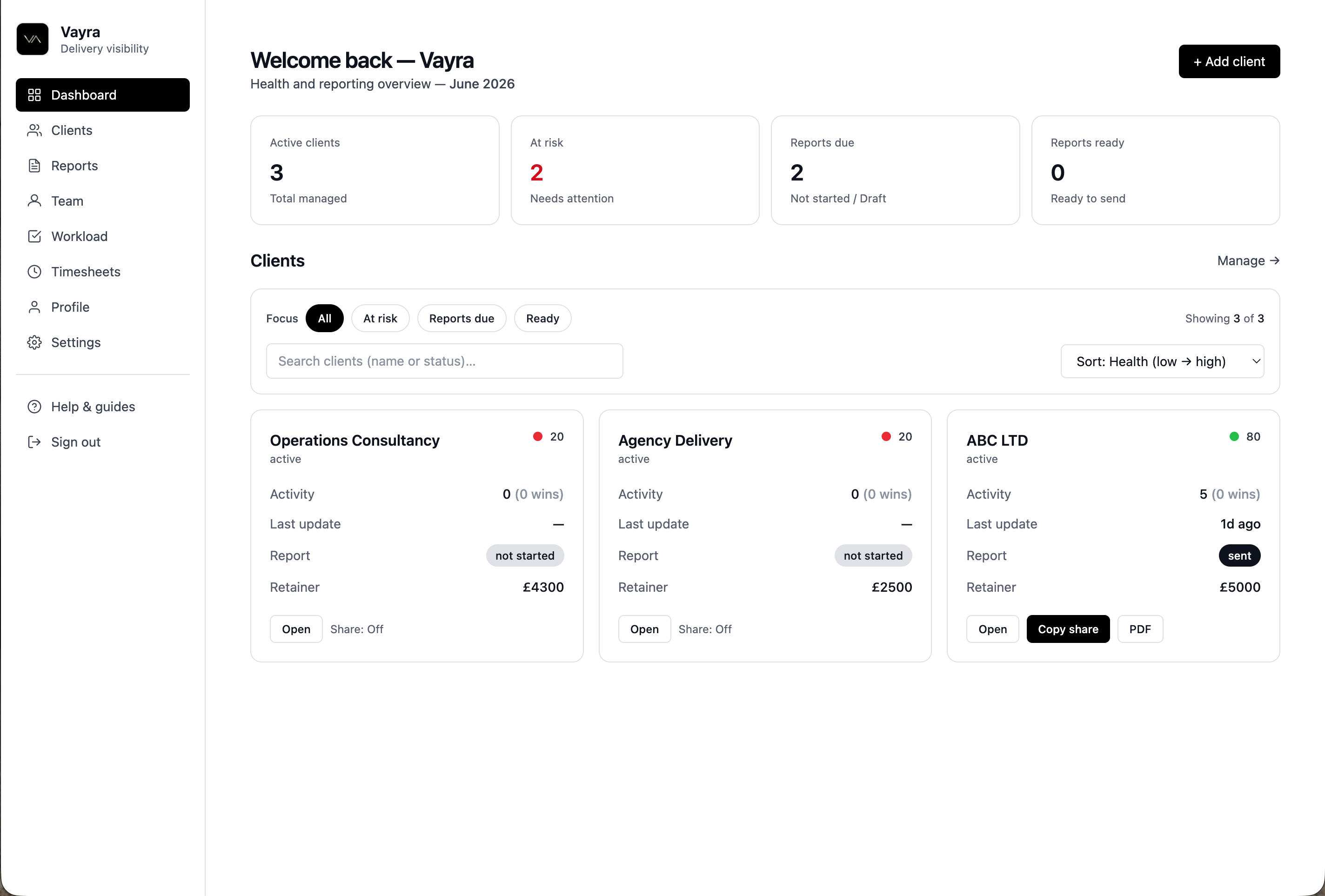Click Share: Off on Agency Delivery

705,629
